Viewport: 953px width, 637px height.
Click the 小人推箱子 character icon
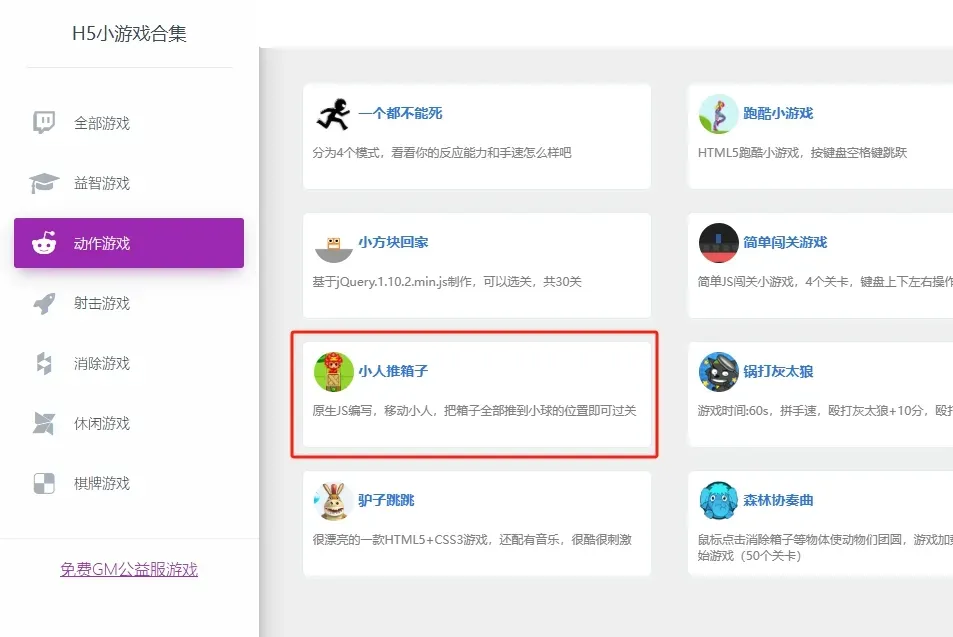click(x=334, y=371)
